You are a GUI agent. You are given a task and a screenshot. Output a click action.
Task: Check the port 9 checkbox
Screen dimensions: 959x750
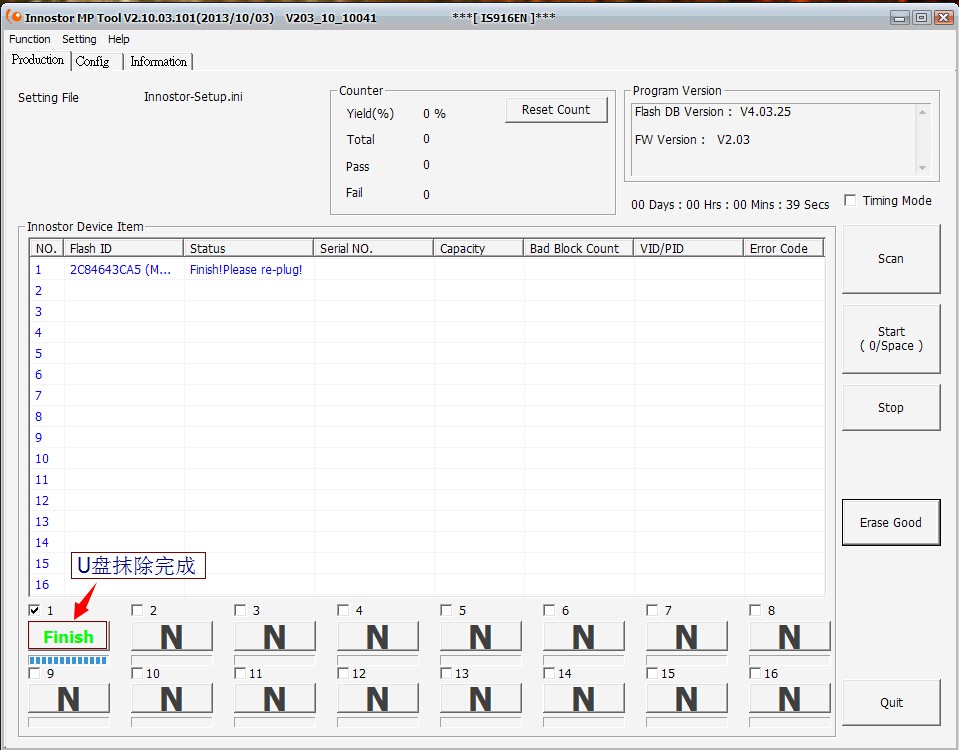pyautogui.click(x=34, y=673)
